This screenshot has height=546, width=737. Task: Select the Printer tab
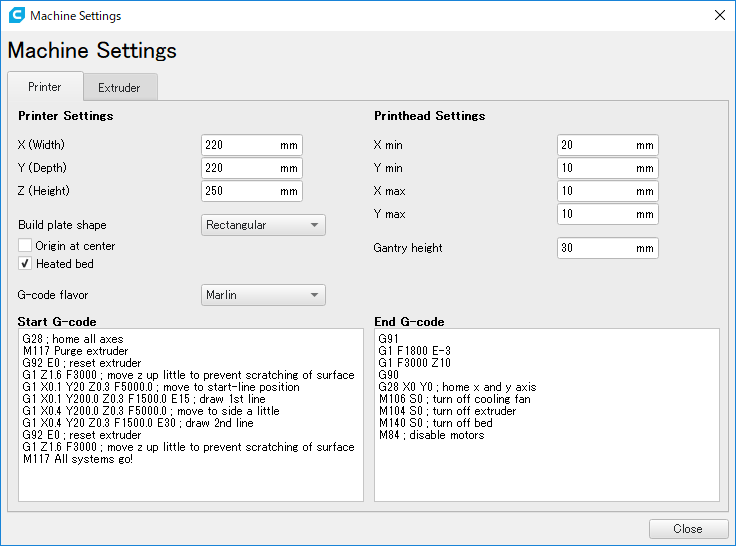tap(45, 86)
